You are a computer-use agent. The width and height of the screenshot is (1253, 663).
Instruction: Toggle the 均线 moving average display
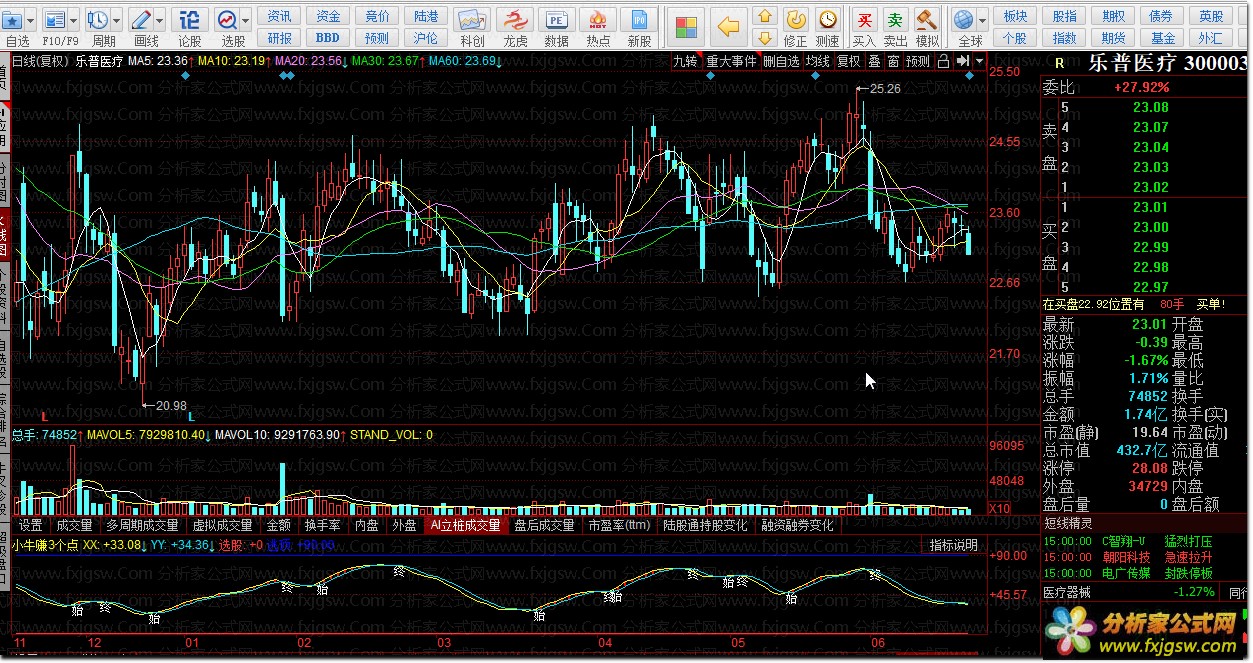pyautogui.click(x=818, y=61)
